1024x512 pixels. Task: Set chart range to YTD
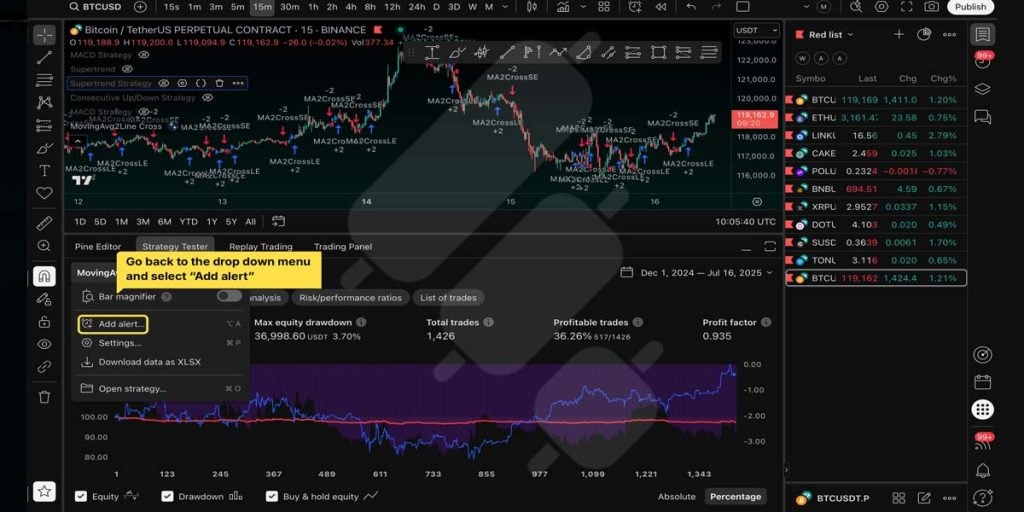[x=189, y=221]
